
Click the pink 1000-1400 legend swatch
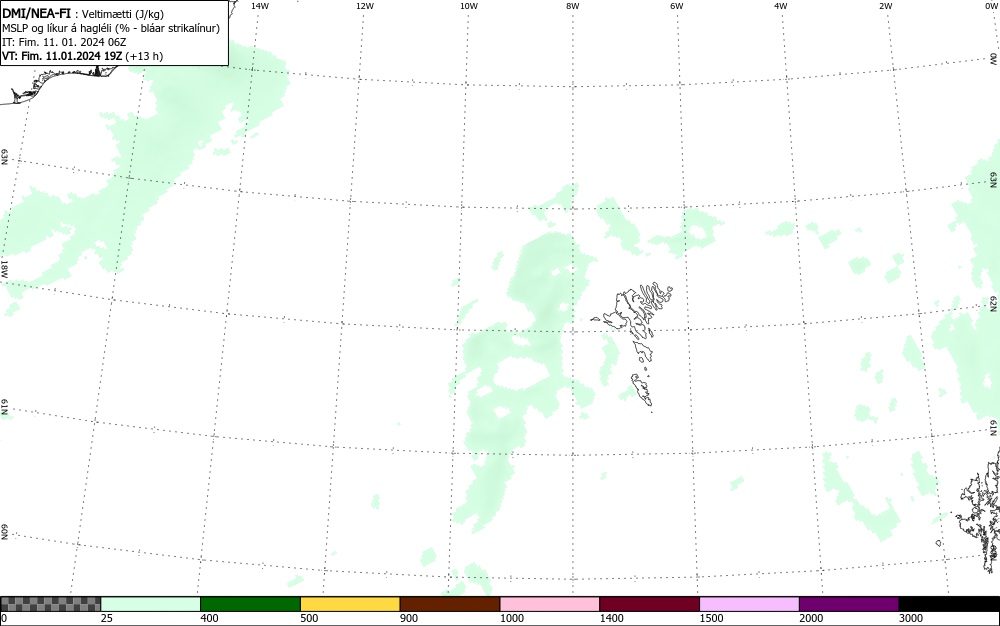tap(550, 604)
